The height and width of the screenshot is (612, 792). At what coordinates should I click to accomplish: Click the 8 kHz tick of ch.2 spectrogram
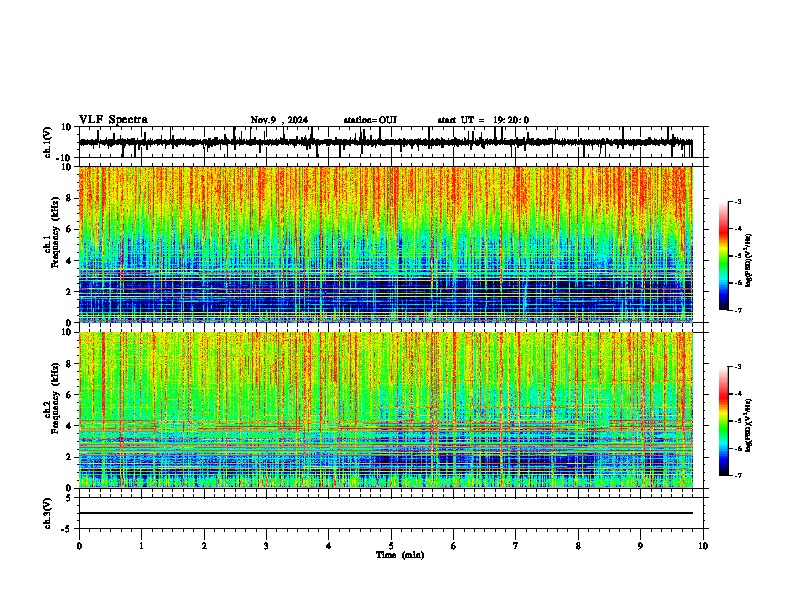70,364
